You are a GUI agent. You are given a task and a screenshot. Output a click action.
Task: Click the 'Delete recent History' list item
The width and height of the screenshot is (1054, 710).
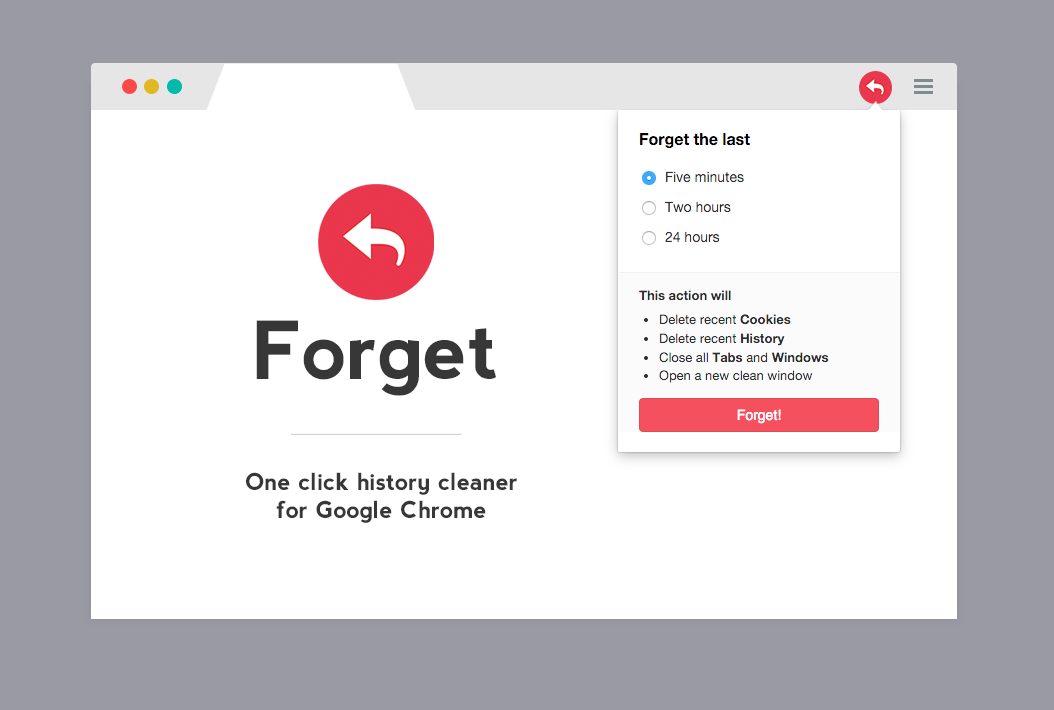[x=721, y=338]
